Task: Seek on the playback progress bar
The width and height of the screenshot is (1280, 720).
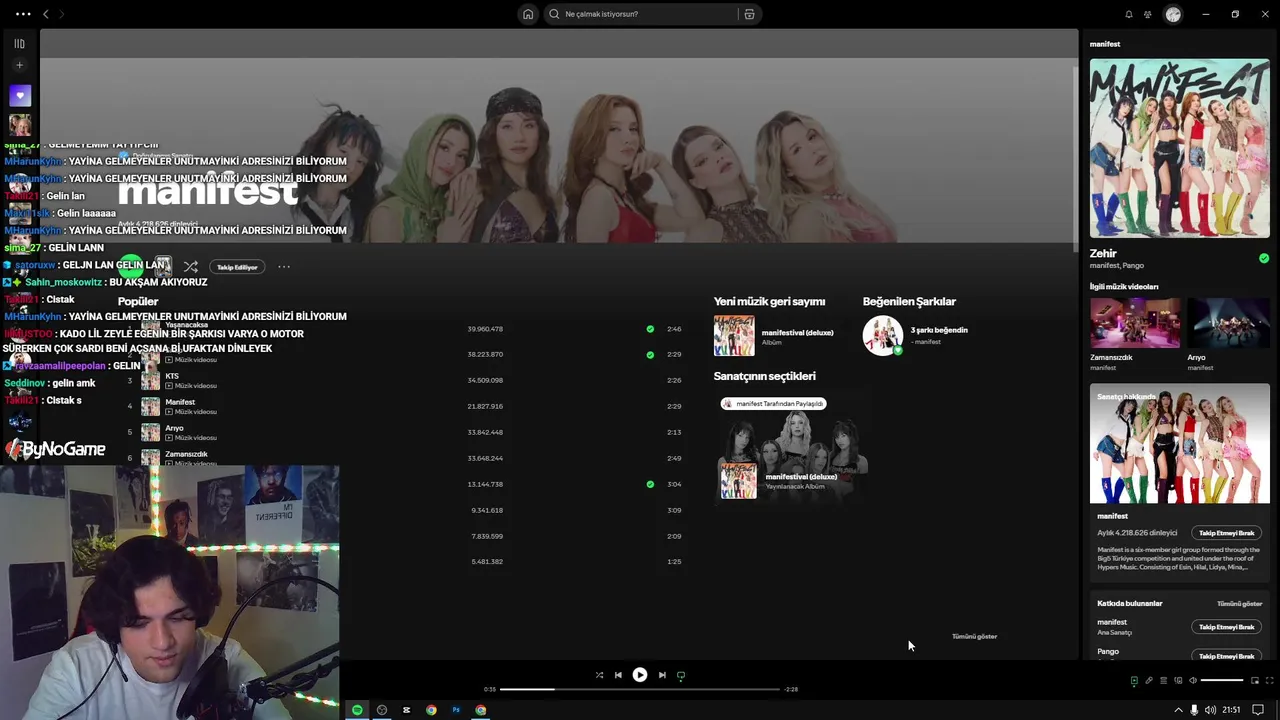Action: (640, 689)
